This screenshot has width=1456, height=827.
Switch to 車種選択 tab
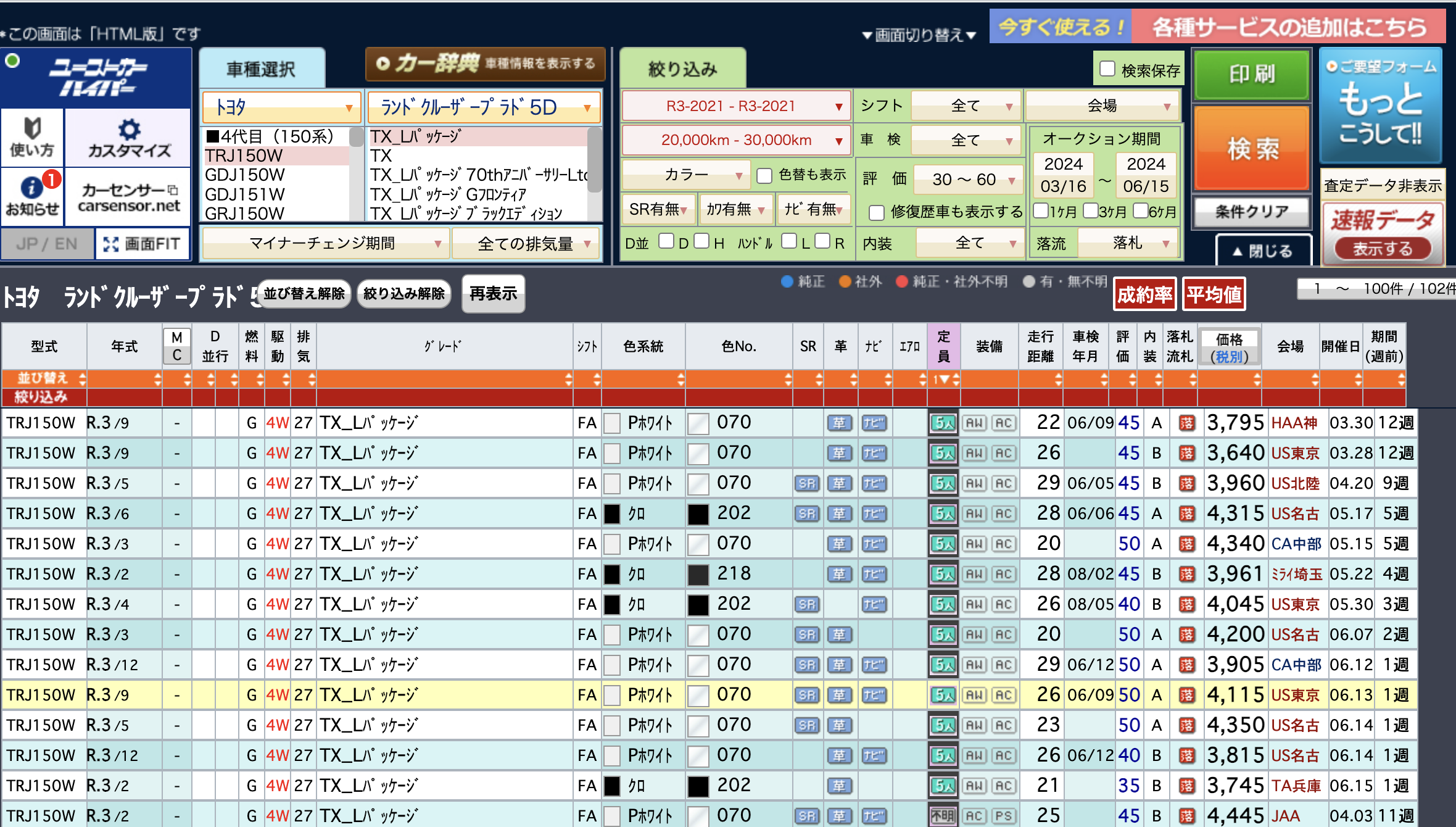tap(262, 69)
